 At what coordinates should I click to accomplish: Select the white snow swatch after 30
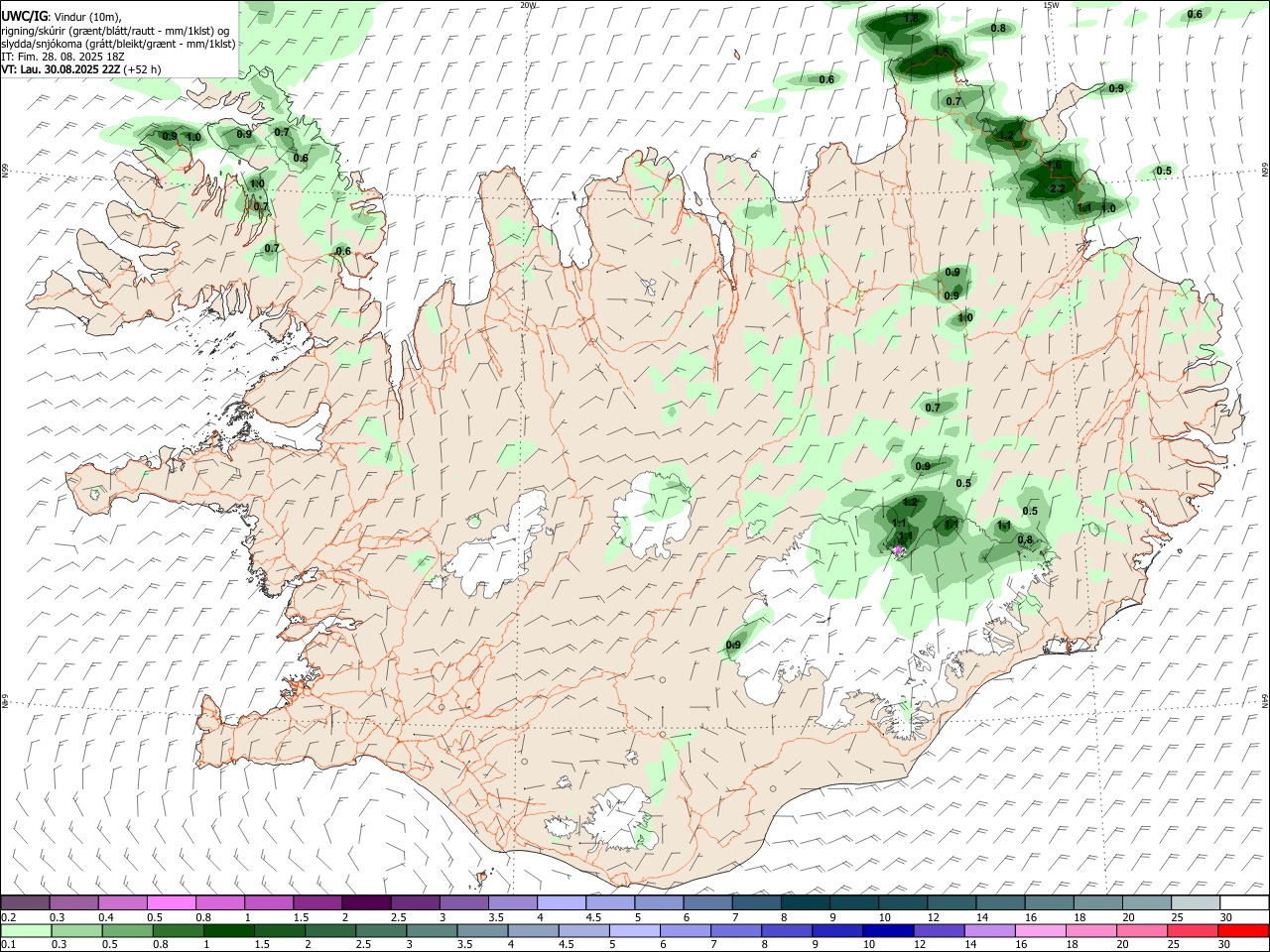tap(1244, 902)
